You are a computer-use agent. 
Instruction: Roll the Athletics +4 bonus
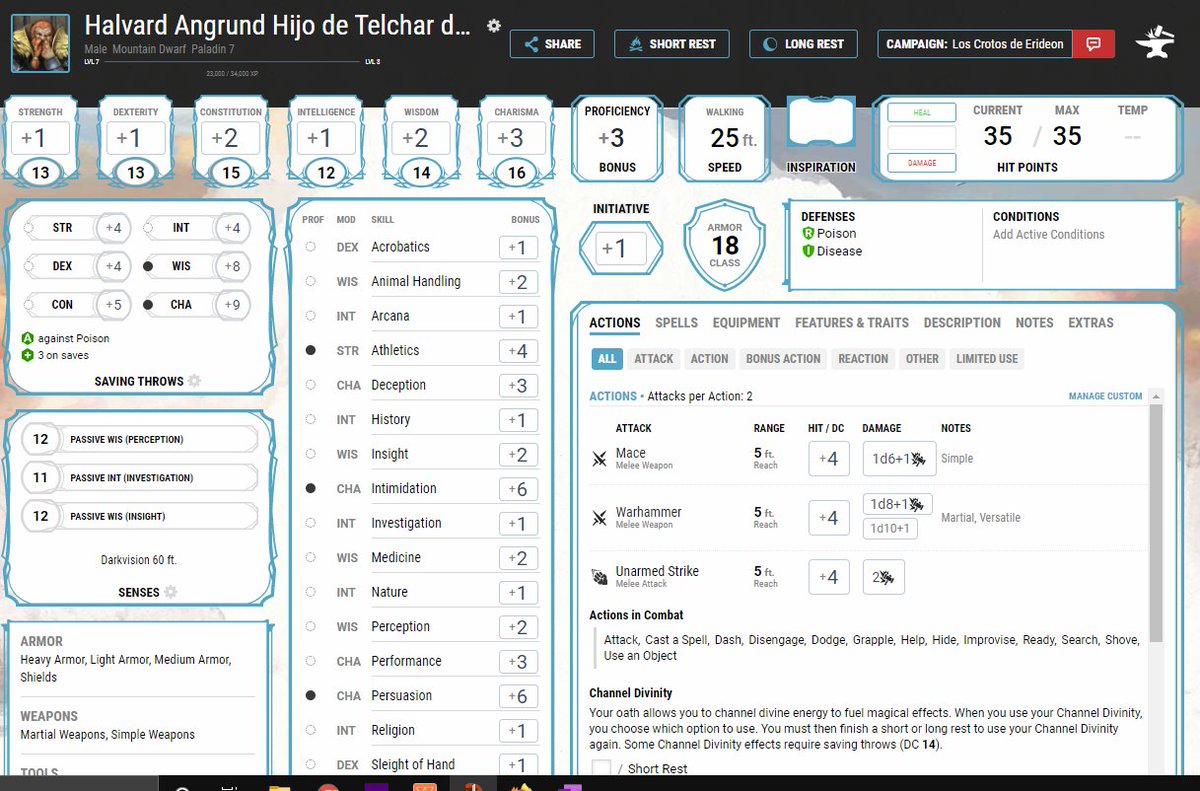pos(518,351)
